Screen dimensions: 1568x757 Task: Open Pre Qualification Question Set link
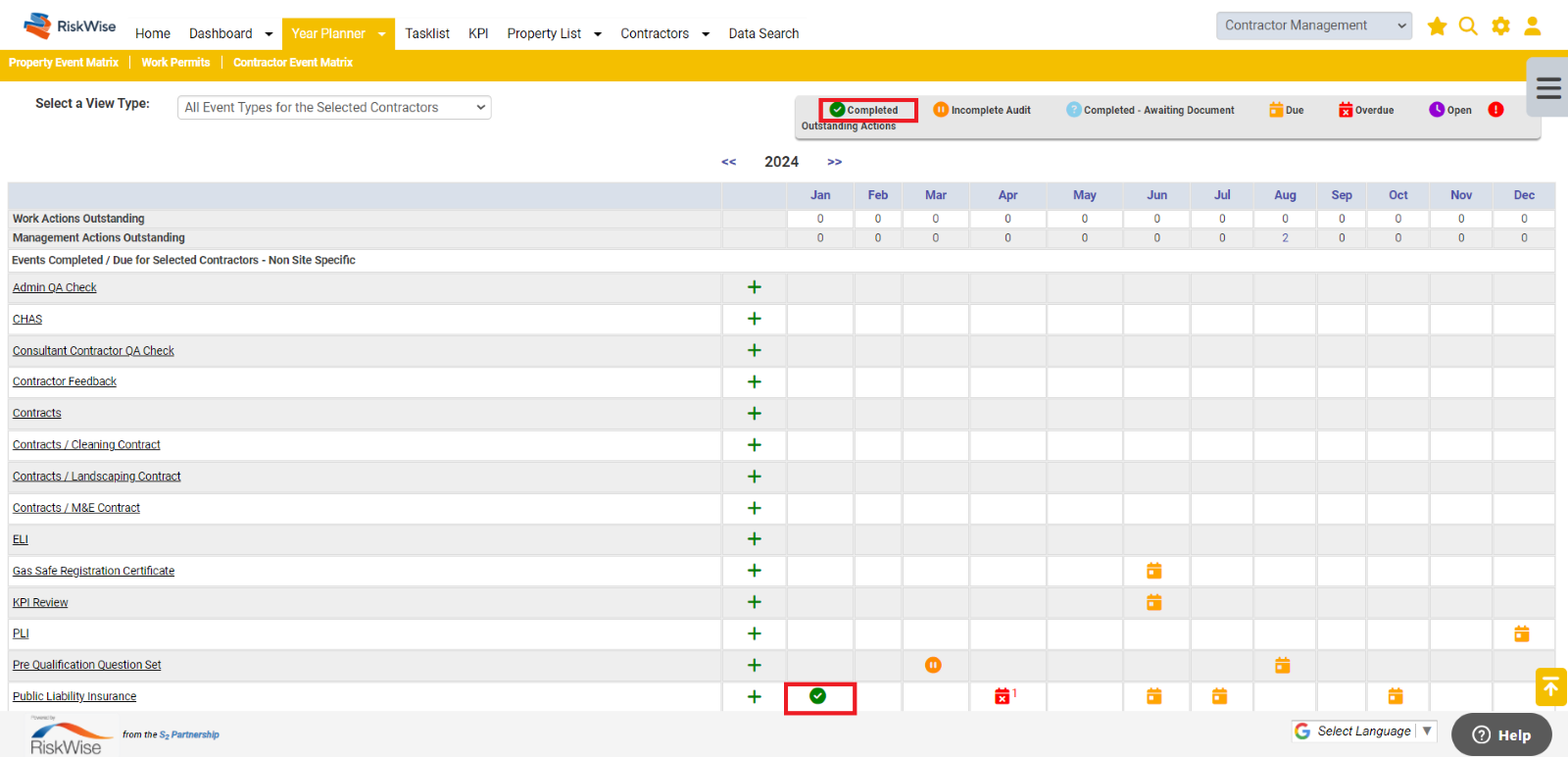point(87,665)
